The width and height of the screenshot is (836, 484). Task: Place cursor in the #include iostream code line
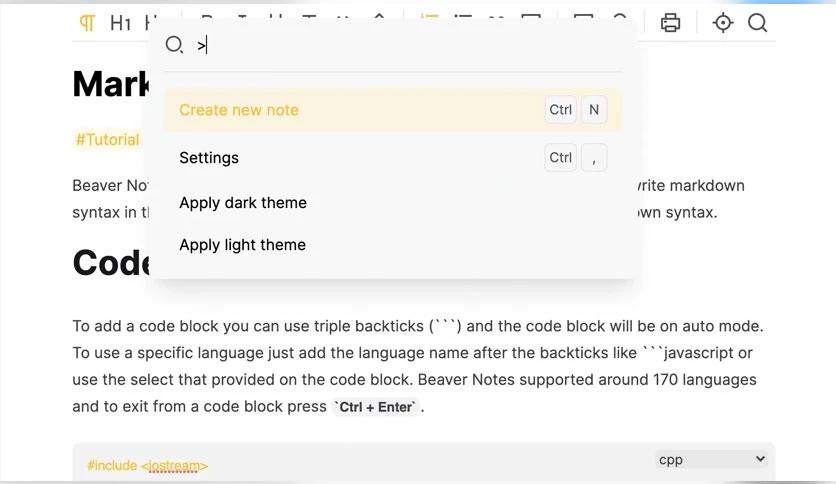tap(148, 465)
